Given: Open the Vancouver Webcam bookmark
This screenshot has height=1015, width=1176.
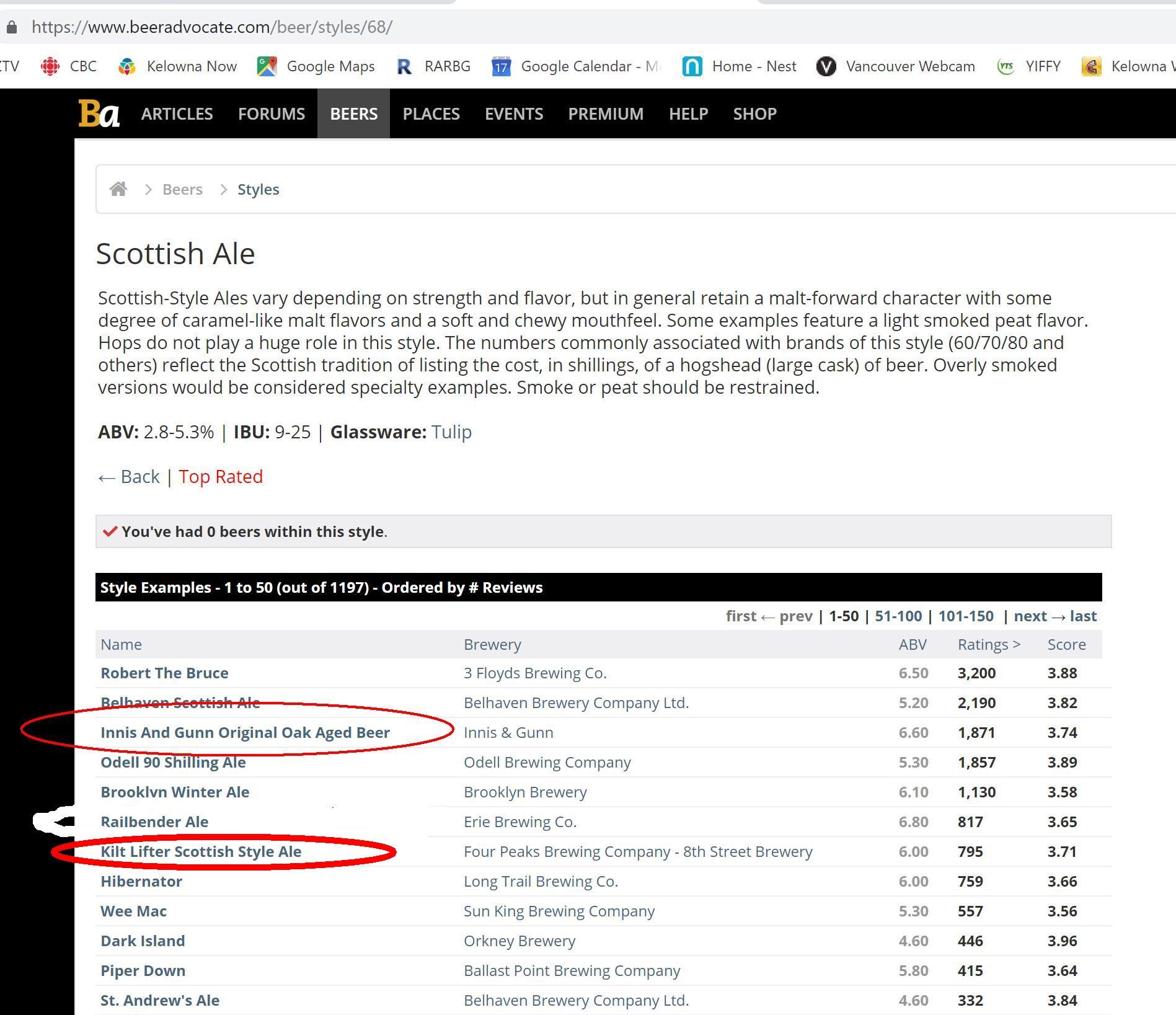Looking at the screenshot, I should click(896, 66).
